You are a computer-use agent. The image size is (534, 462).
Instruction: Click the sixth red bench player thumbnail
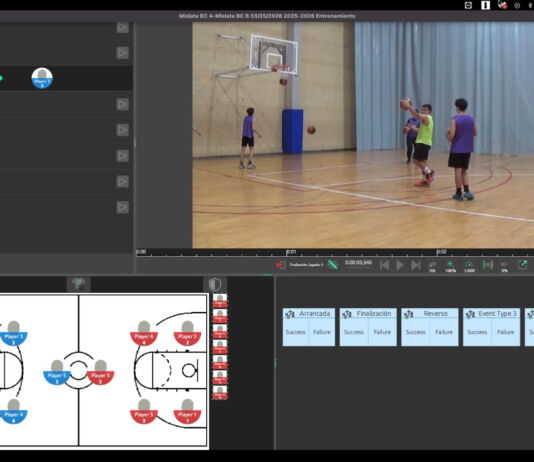[220, 377]
